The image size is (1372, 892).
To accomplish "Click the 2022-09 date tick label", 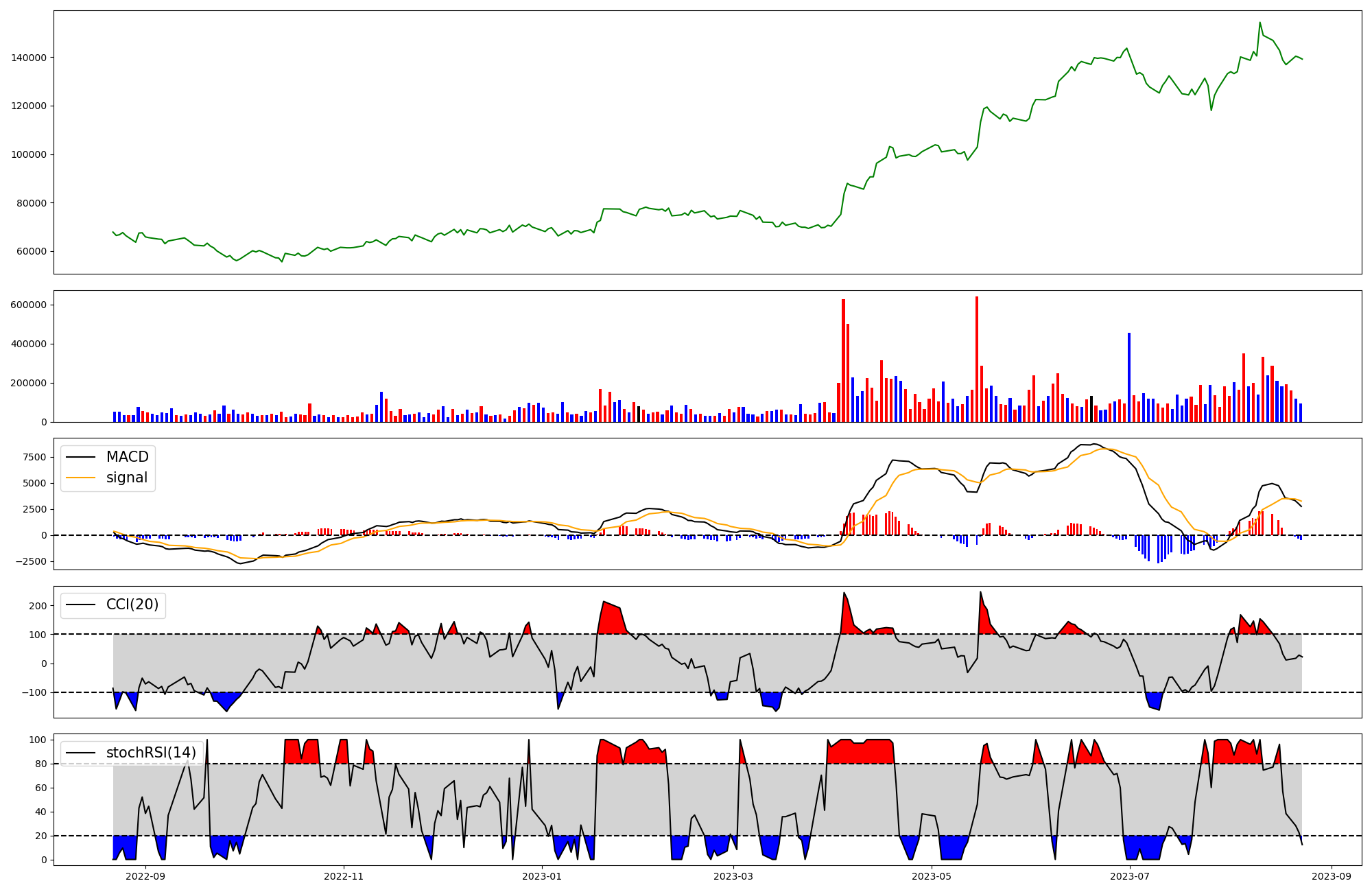I will pyautogui.click(x=146, y=876).
